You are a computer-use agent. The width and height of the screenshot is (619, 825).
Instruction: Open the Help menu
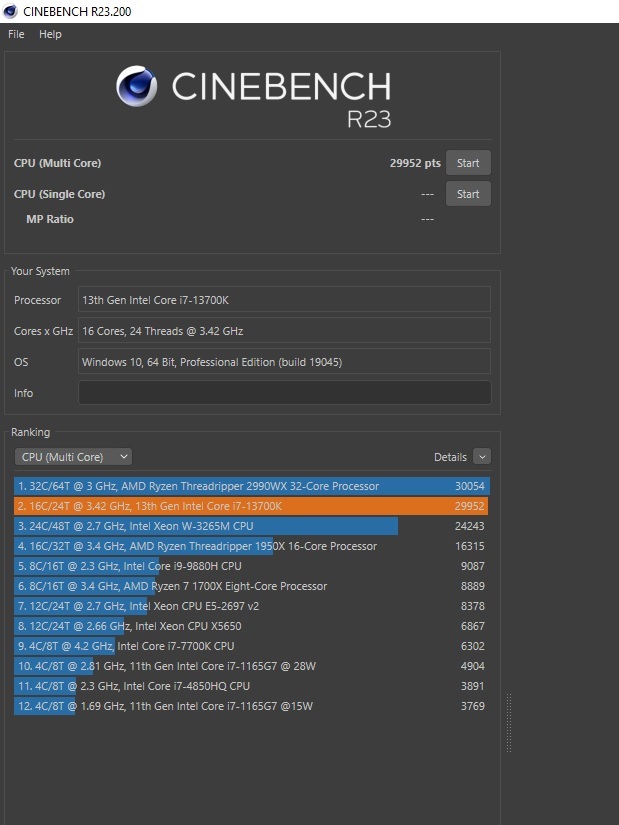click(50, 34)
